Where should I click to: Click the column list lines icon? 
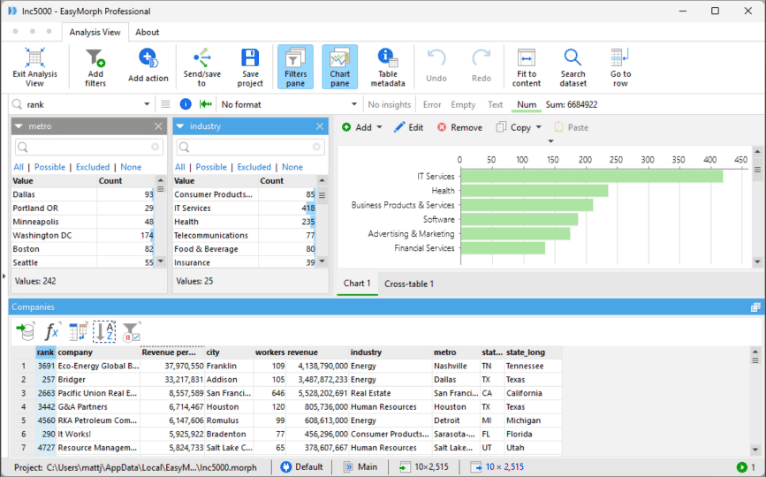tap(166, 104)
